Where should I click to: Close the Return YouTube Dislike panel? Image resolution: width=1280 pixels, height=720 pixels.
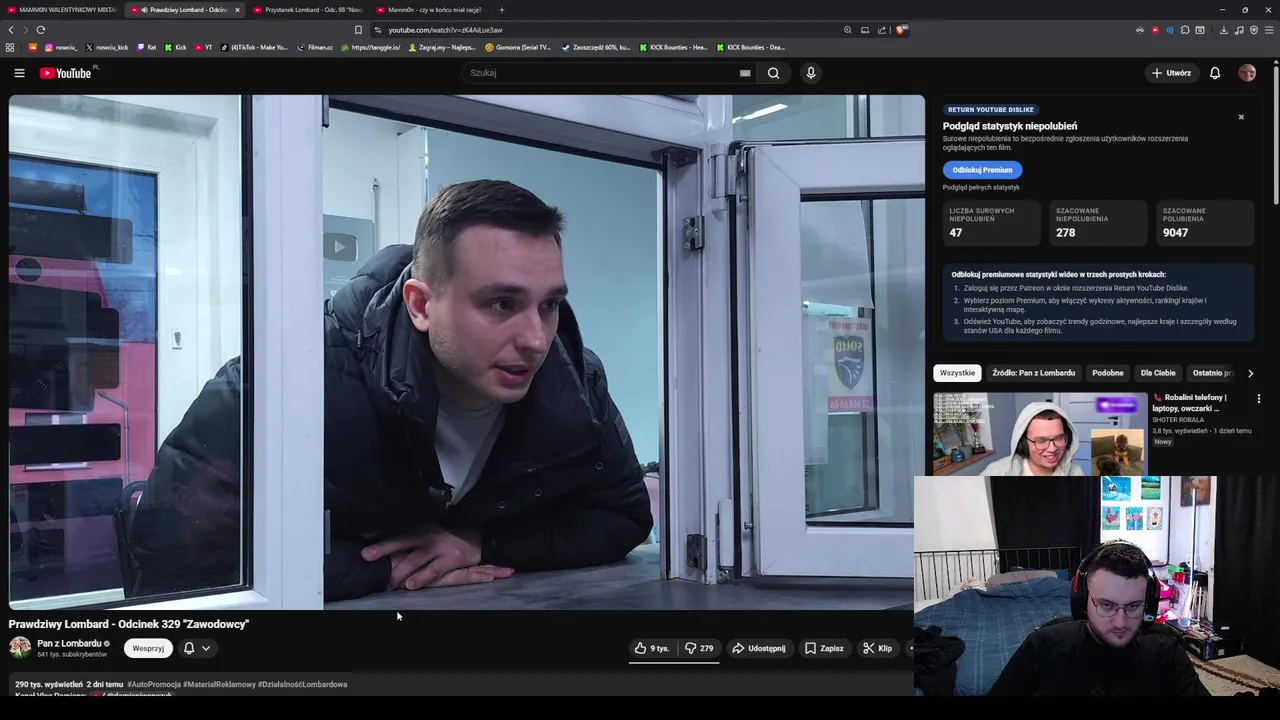click(1241, 117)
